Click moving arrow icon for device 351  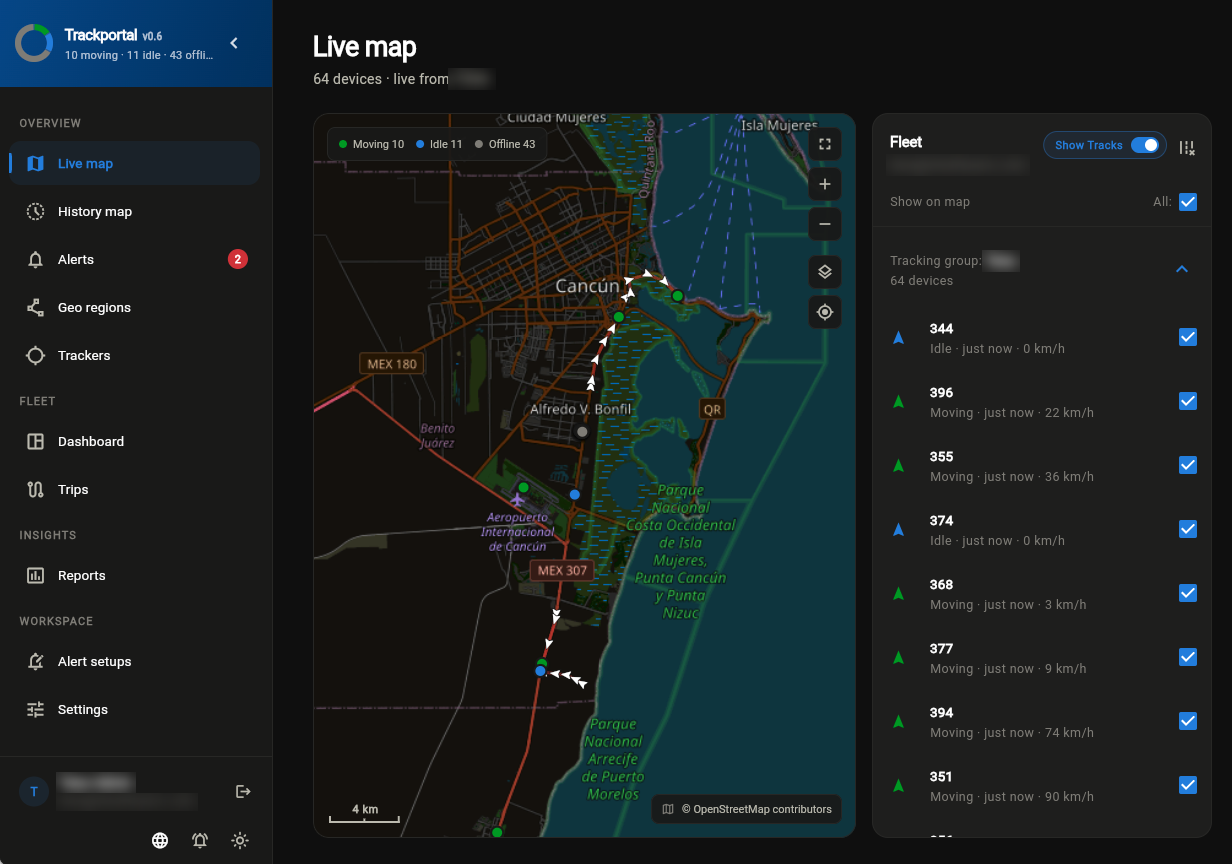point(898,786)
